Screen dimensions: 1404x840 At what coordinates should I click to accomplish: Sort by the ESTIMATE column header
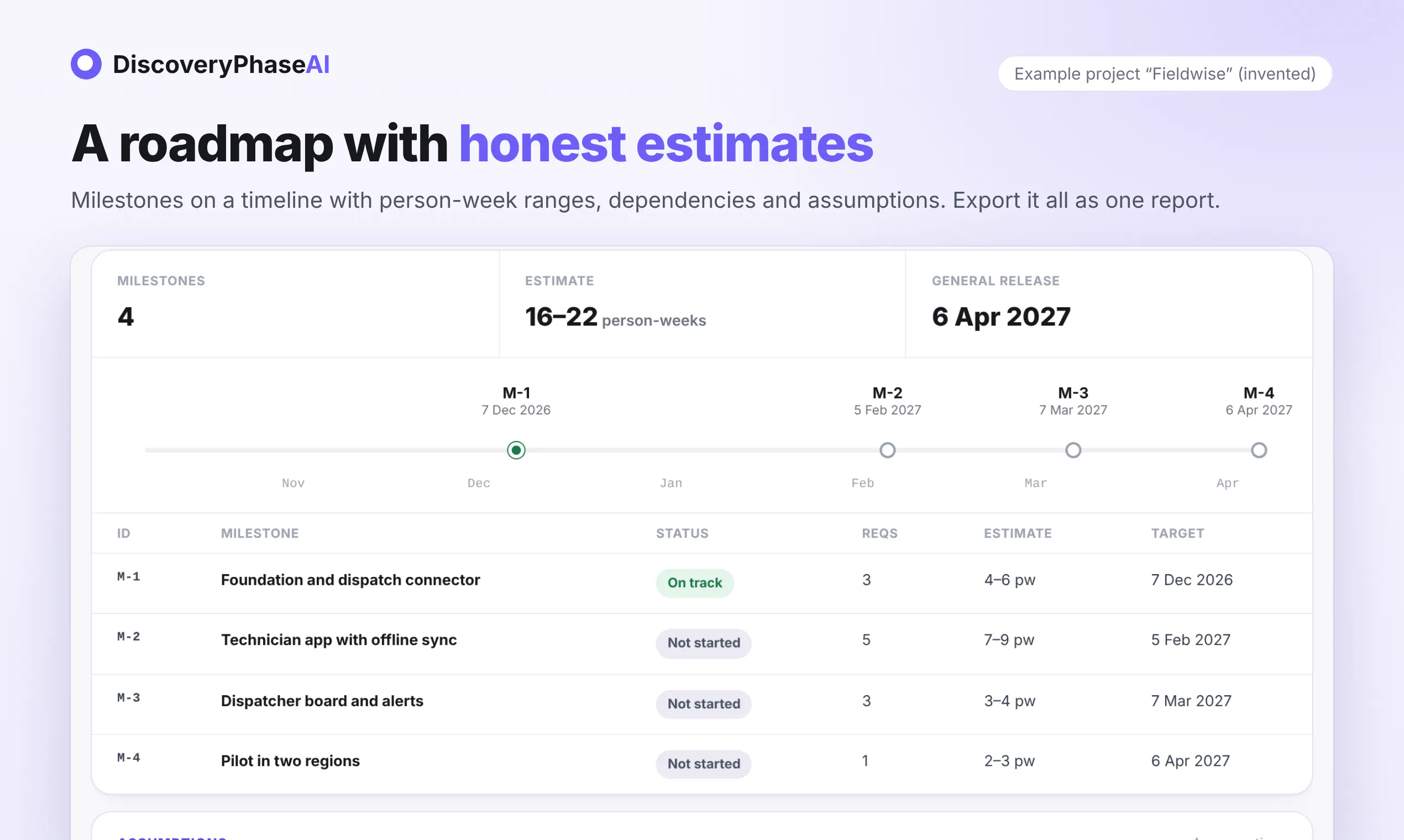pos(1017,533)
